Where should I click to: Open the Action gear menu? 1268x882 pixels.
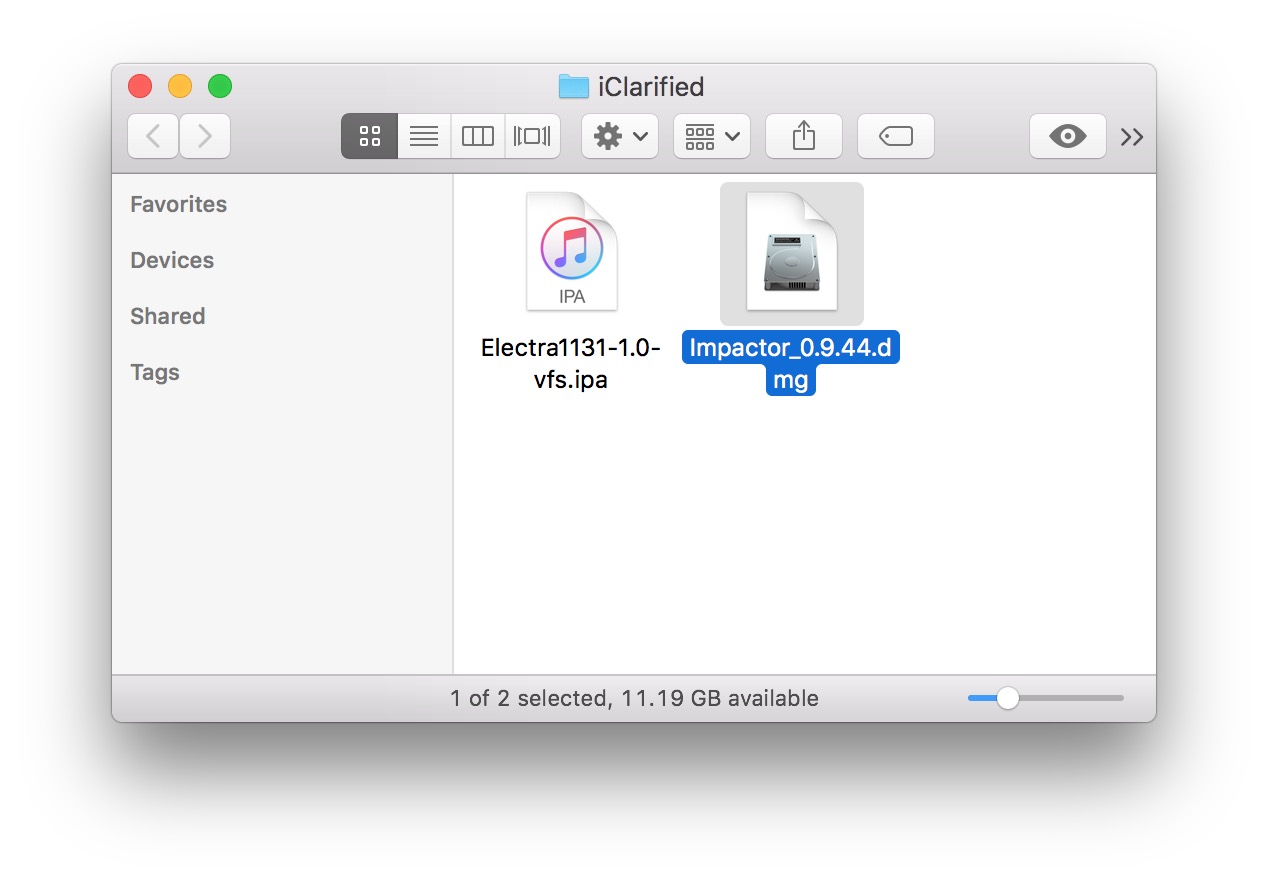[620, 136]
